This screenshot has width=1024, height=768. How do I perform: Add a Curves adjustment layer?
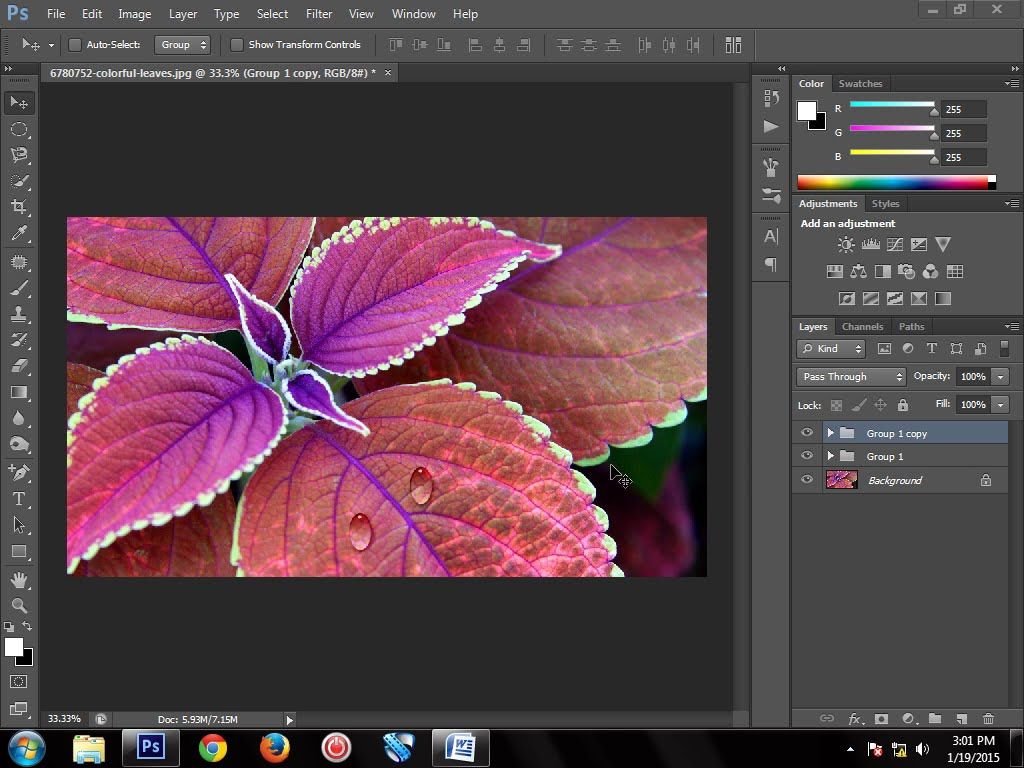click(x=895, y=244)
